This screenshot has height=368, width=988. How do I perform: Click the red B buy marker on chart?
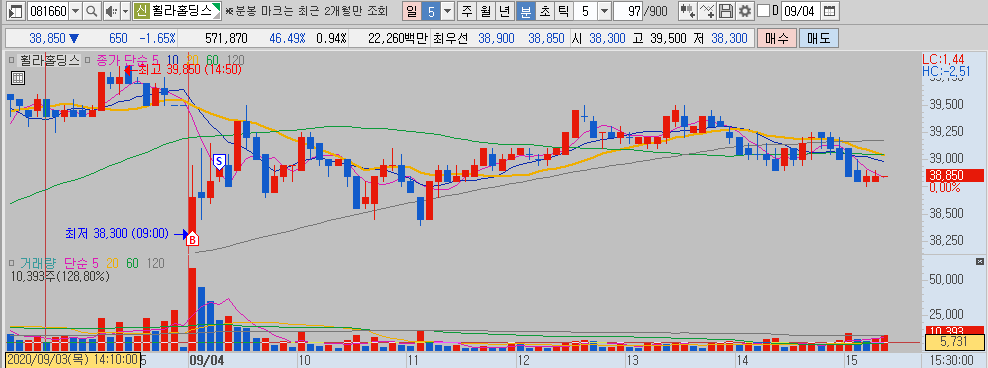point(193,238)
